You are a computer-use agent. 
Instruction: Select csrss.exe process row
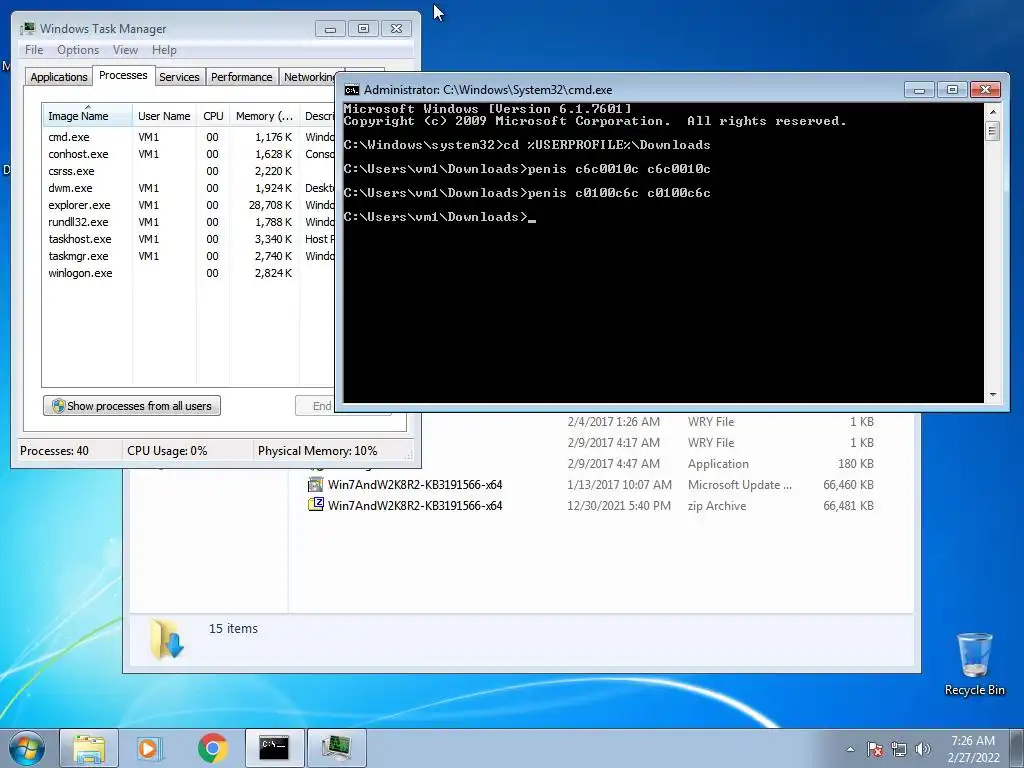pyautogui.click(x=188, y=171)
